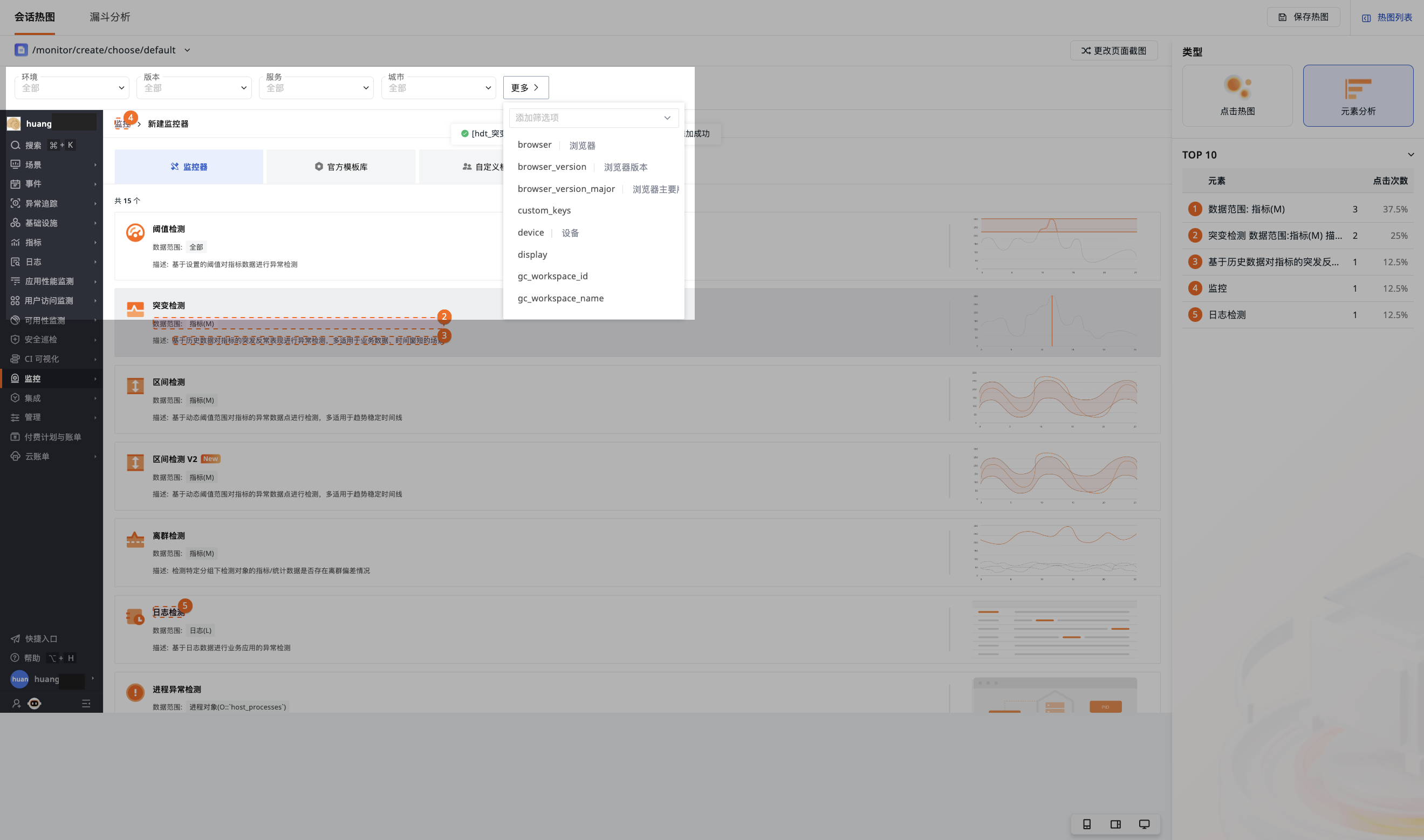
Task: Collapse the TOP 10 section chevron
Action: [x=1411, y=155]
